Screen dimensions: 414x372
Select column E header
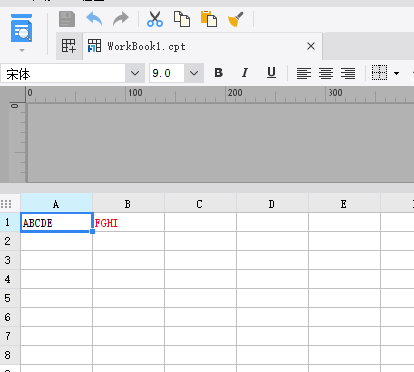[344, 203]
